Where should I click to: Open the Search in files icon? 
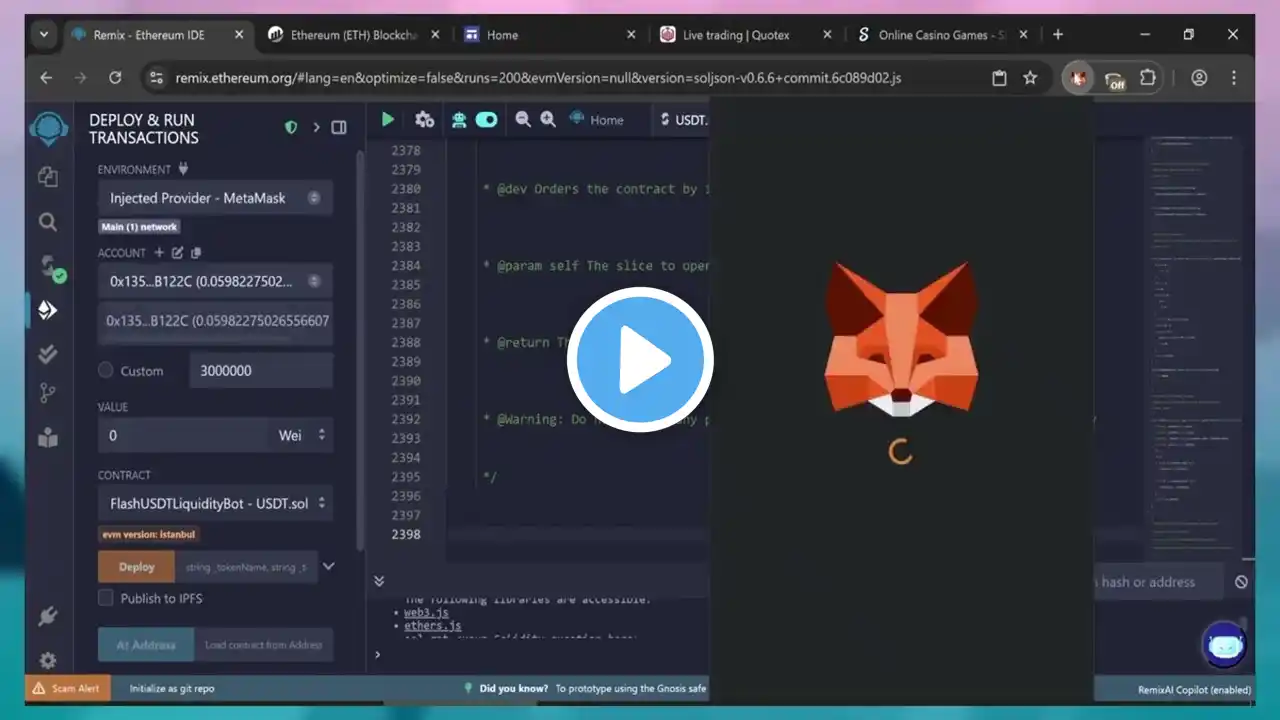pyautogui.click(x=47, y=222)
